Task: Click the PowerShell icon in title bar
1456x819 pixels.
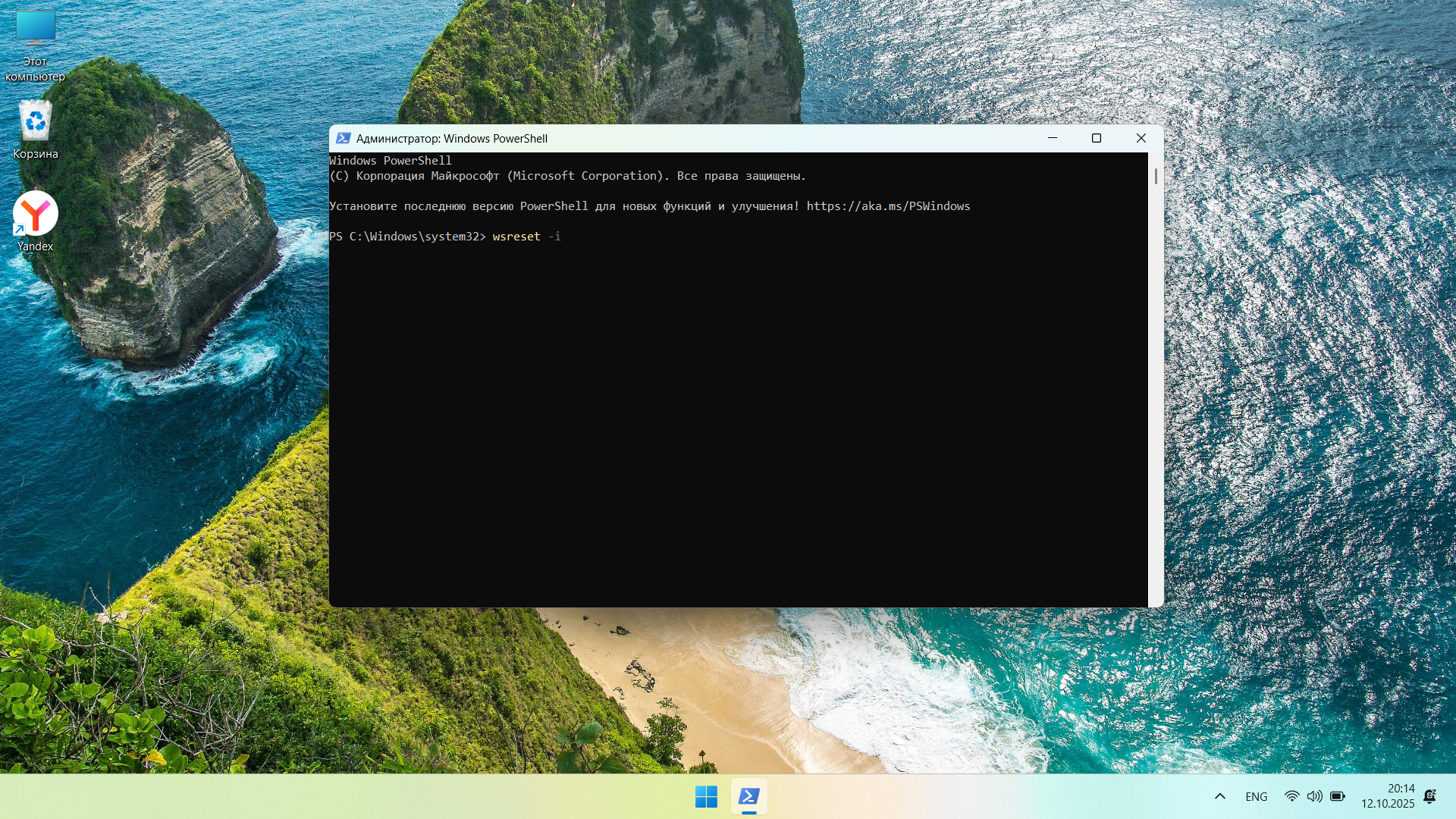Action: (343, 138)
